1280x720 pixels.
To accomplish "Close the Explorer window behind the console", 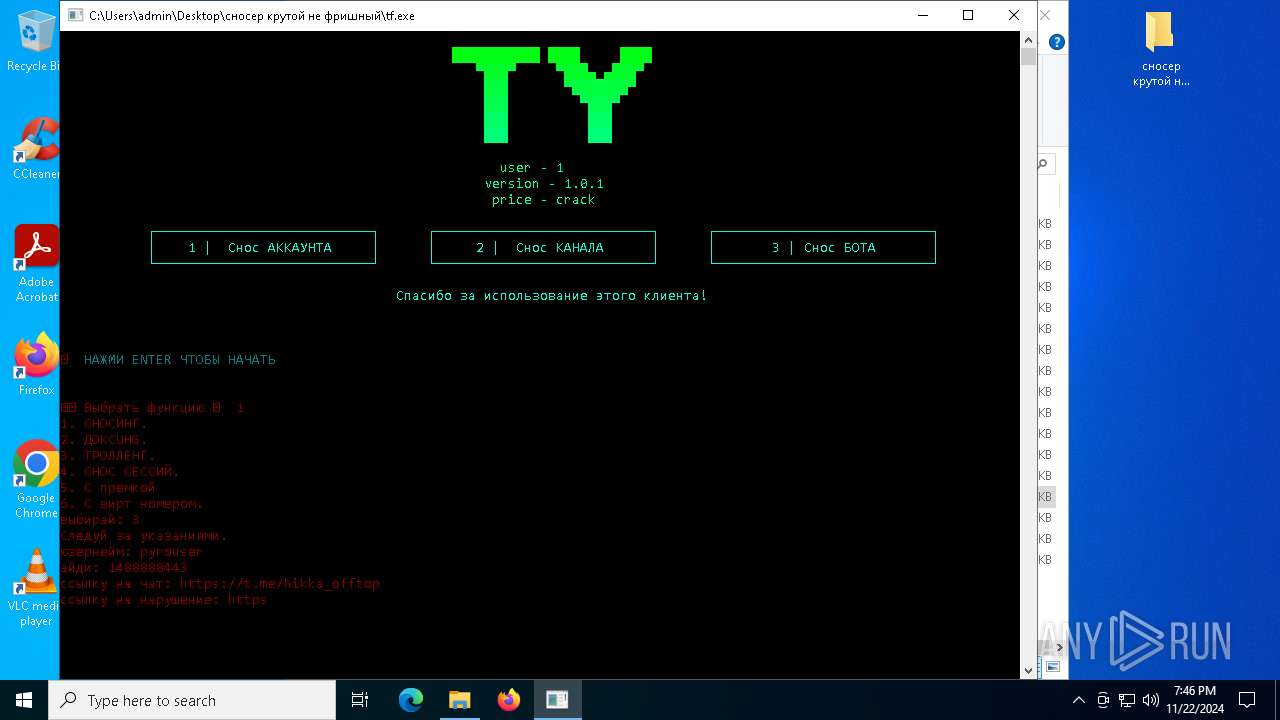I will tap(1046, 15).
